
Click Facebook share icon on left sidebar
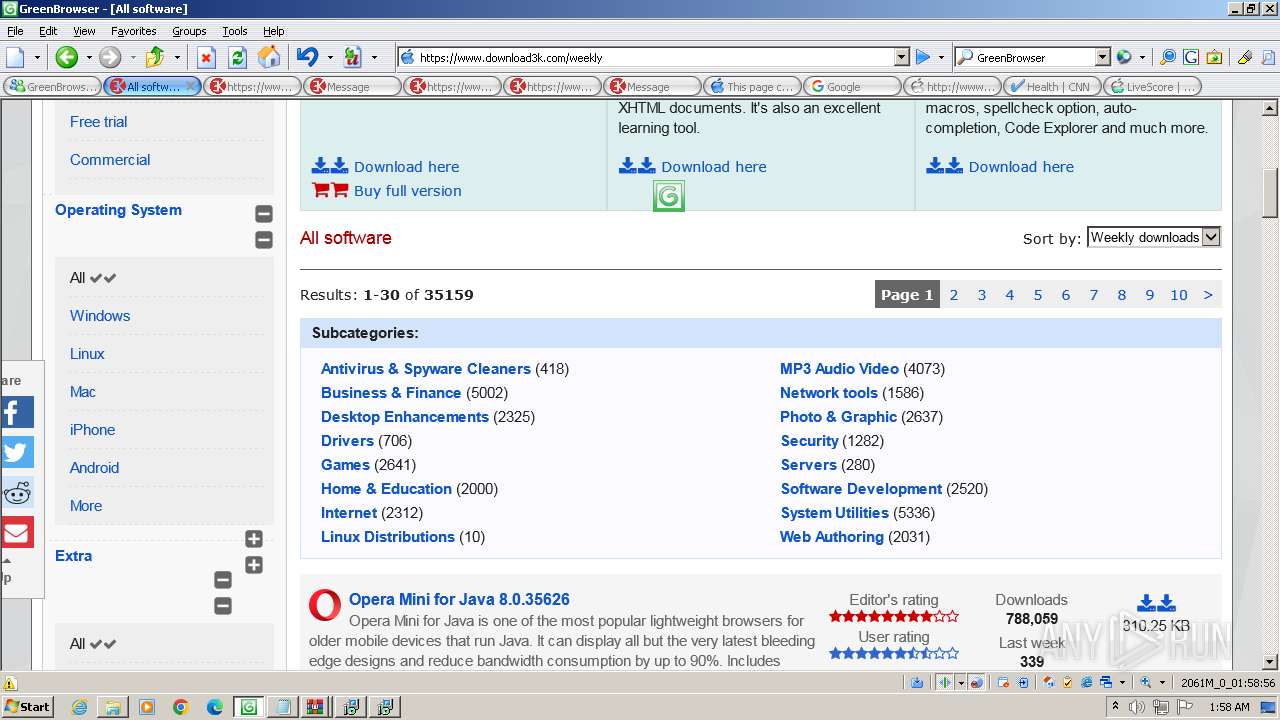click(x=17, y=412)
